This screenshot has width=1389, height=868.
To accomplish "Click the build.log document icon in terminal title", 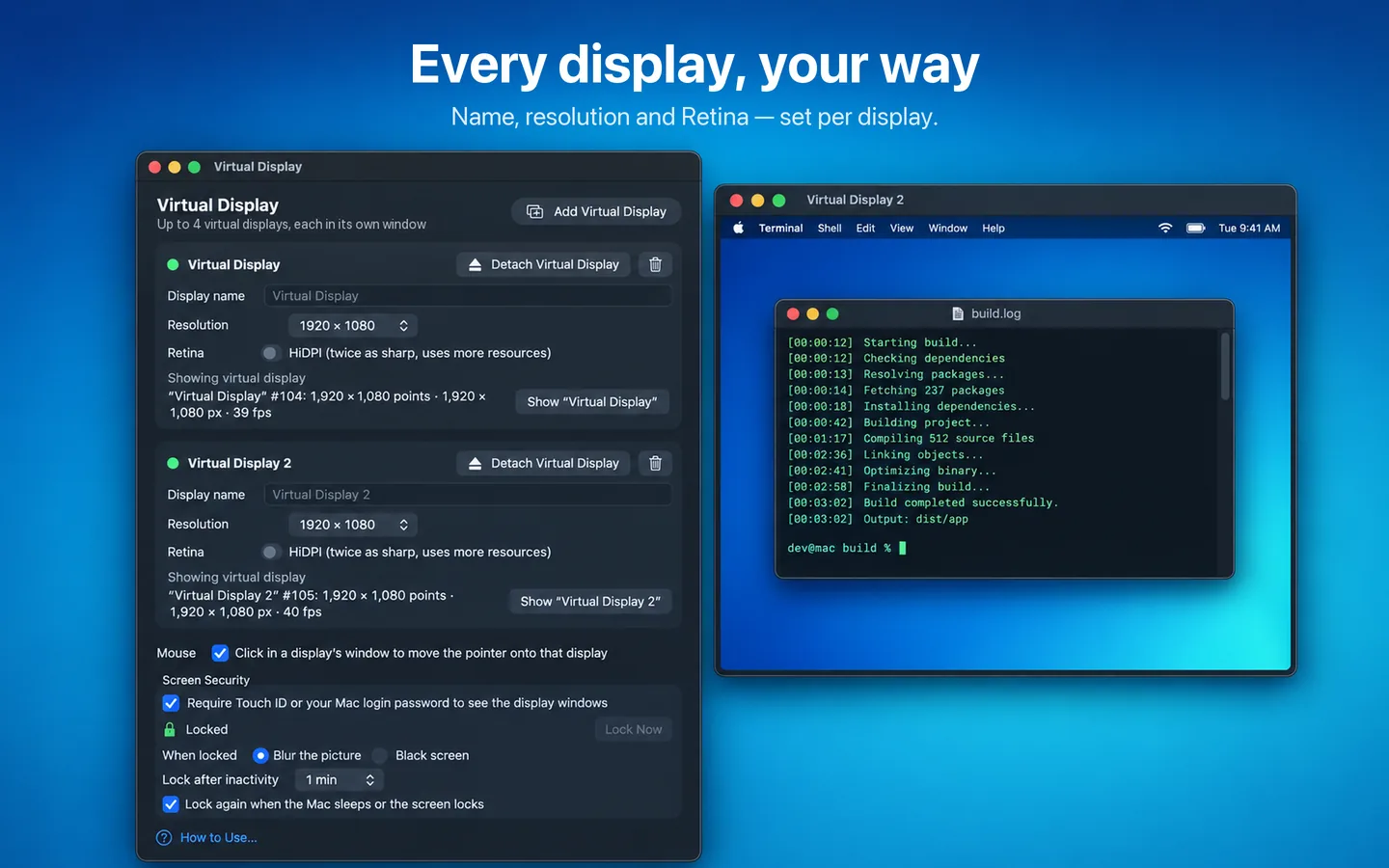I will point(958,313).
